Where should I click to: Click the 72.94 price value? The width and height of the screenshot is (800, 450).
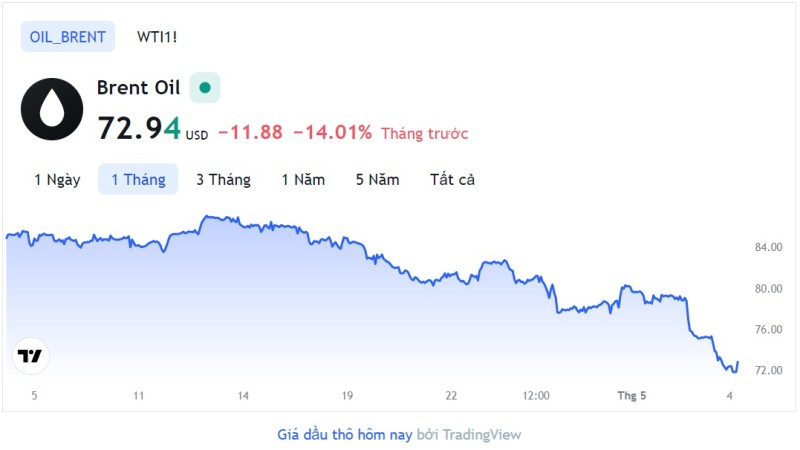[x=139, y=128]
